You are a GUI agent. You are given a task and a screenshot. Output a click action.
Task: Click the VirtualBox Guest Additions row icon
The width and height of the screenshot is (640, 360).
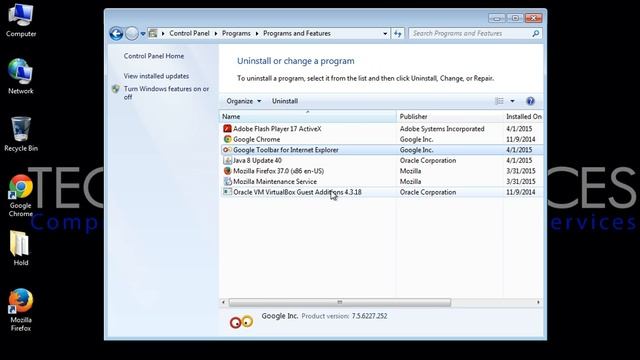point(227,192)
